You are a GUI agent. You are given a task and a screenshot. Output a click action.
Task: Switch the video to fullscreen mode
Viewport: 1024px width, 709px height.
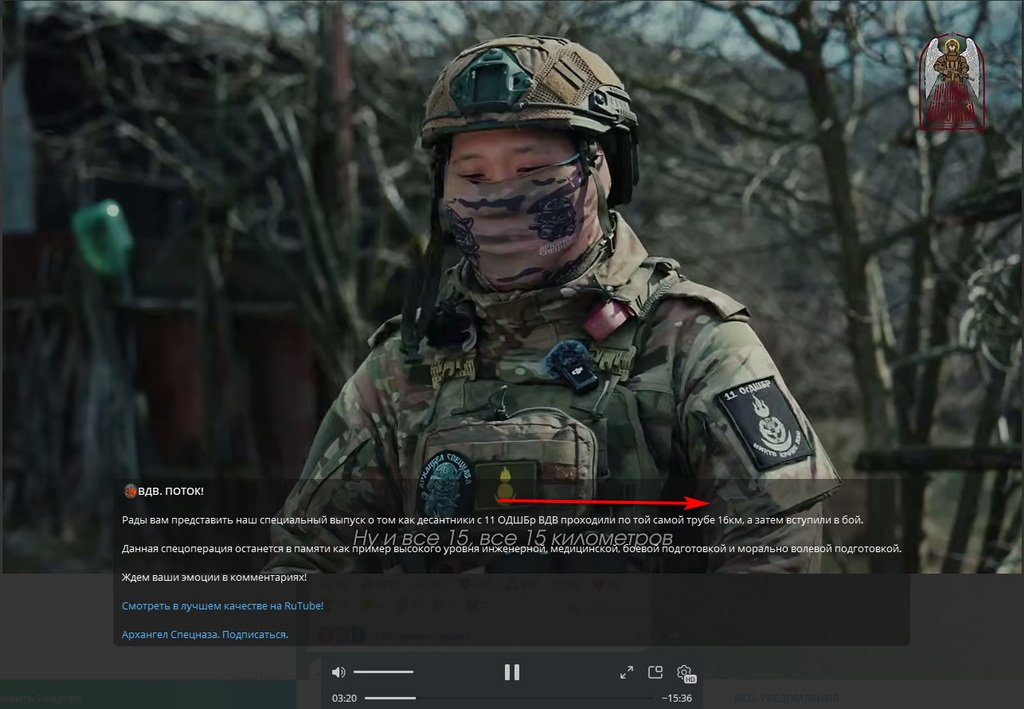click(x=626, y=672)
